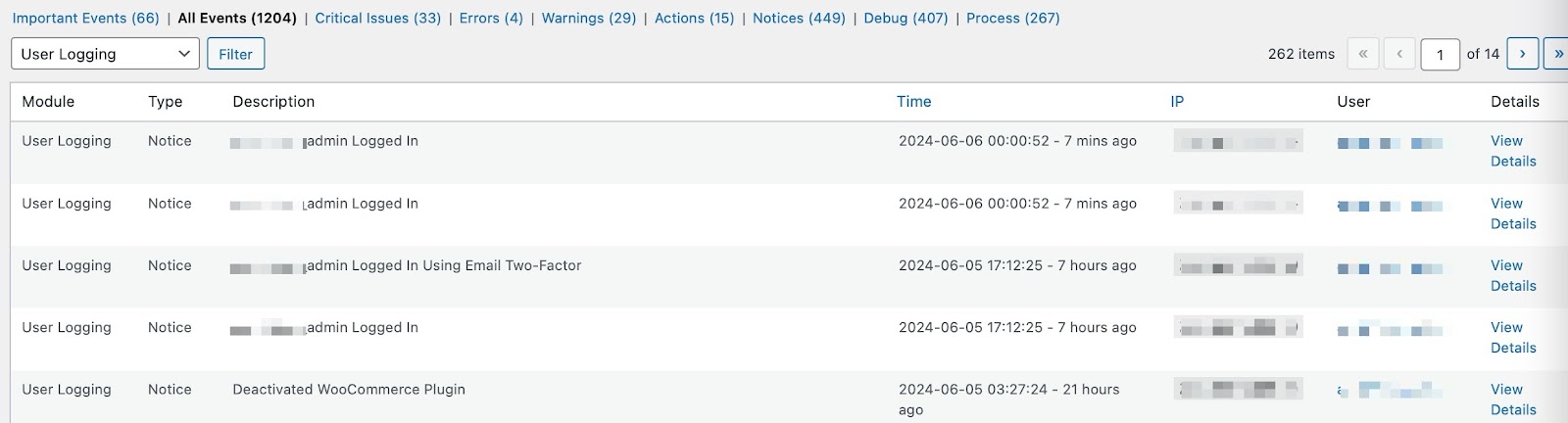The height and width of the screenshot is (423, 1568).
Task: Show the Errors (4) events
Action: point(491,18)
